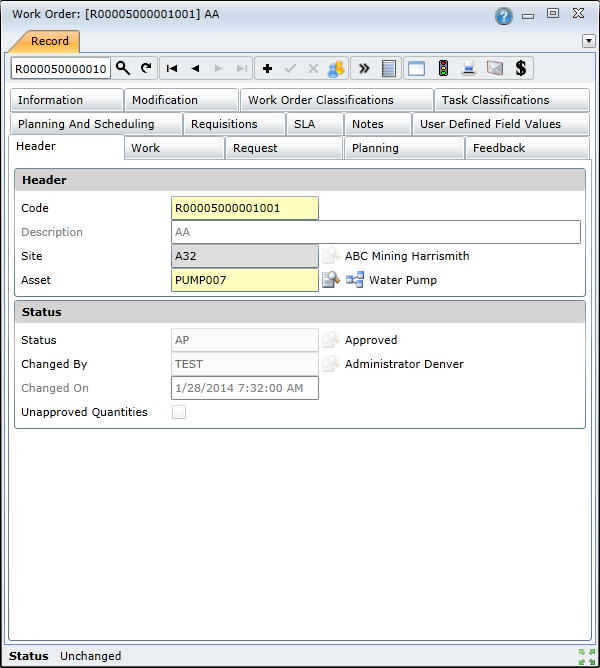Expand the toolbar double-chevron overflow
The width and height of the screenshot is (600, 668).
tap(364, 68)
